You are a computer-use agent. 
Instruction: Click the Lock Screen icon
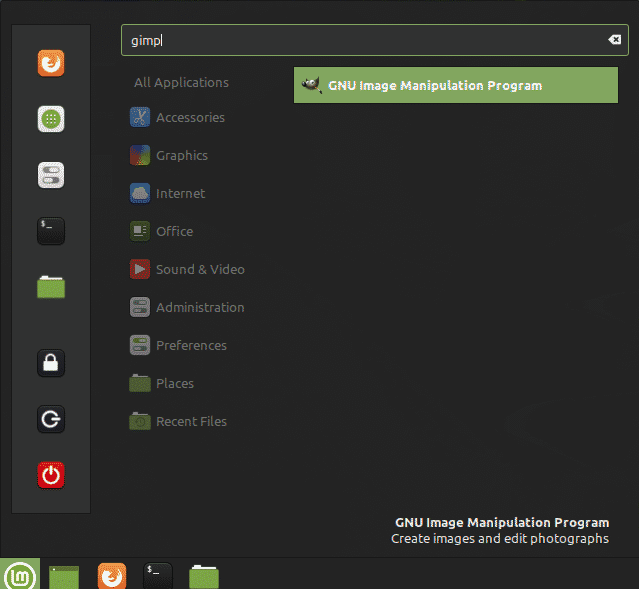coord(51,363)
